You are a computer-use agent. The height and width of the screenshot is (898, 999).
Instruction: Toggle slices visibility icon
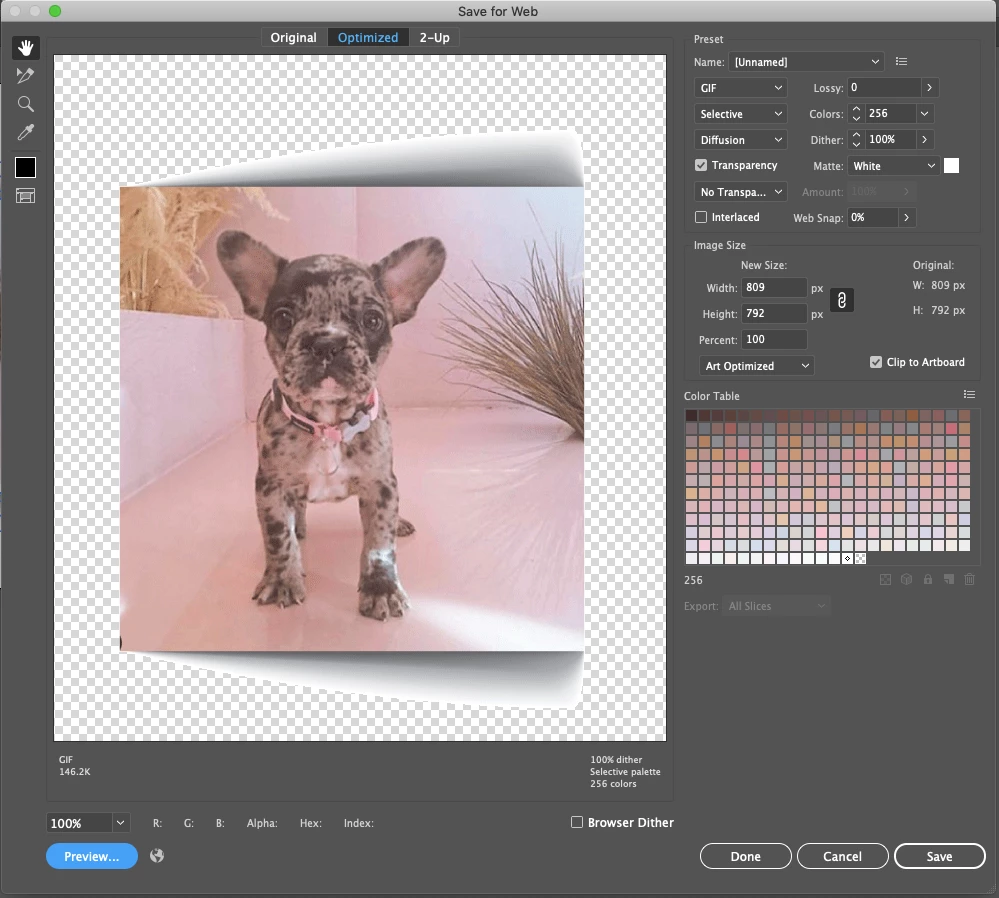(x=25, y=196)
